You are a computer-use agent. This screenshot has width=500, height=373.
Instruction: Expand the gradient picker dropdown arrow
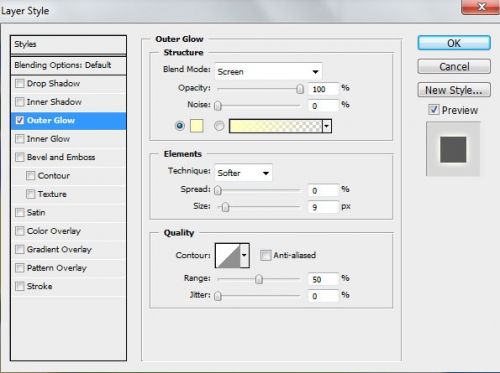327,126
